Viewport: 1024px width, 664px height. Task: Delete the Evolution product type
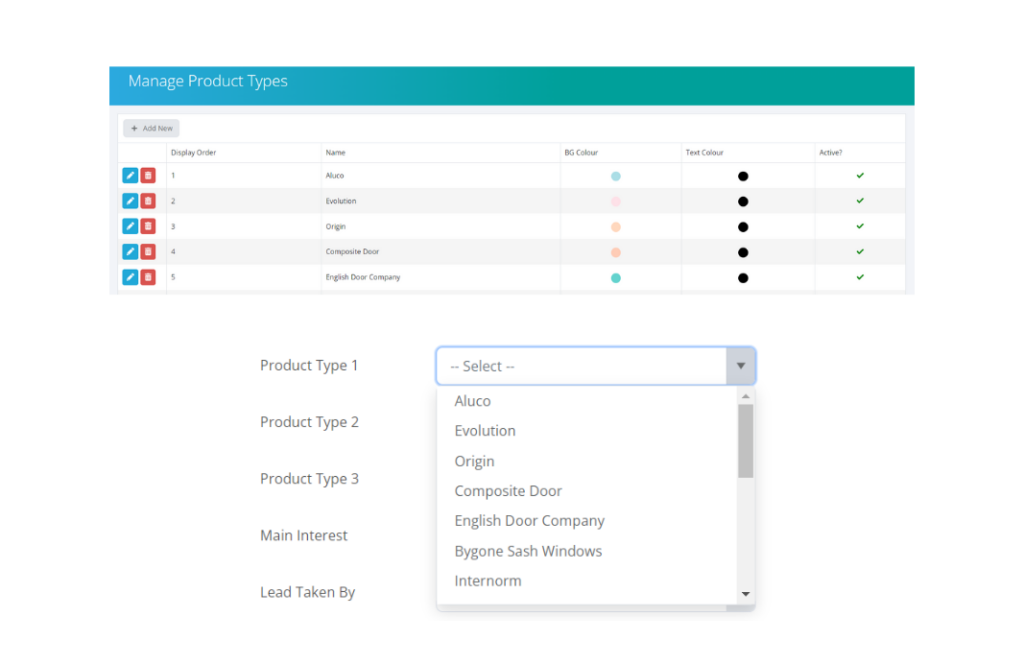(148, 201)
